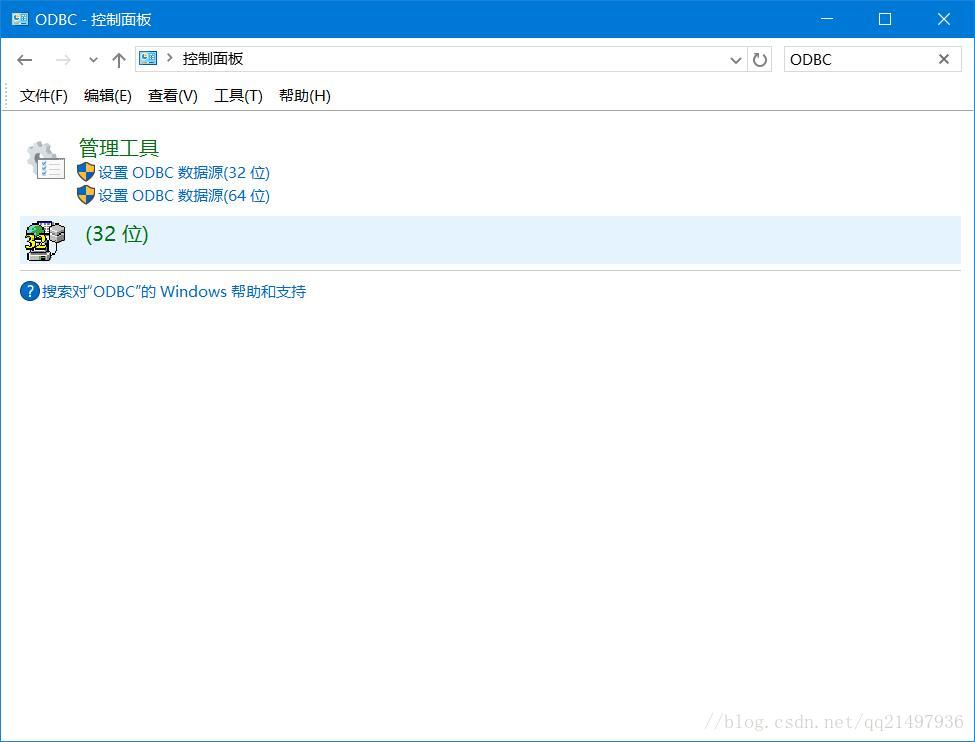Screen dimensions: 975x742
Task: Open the 文件(F) menu
Action: coord(43,95)
